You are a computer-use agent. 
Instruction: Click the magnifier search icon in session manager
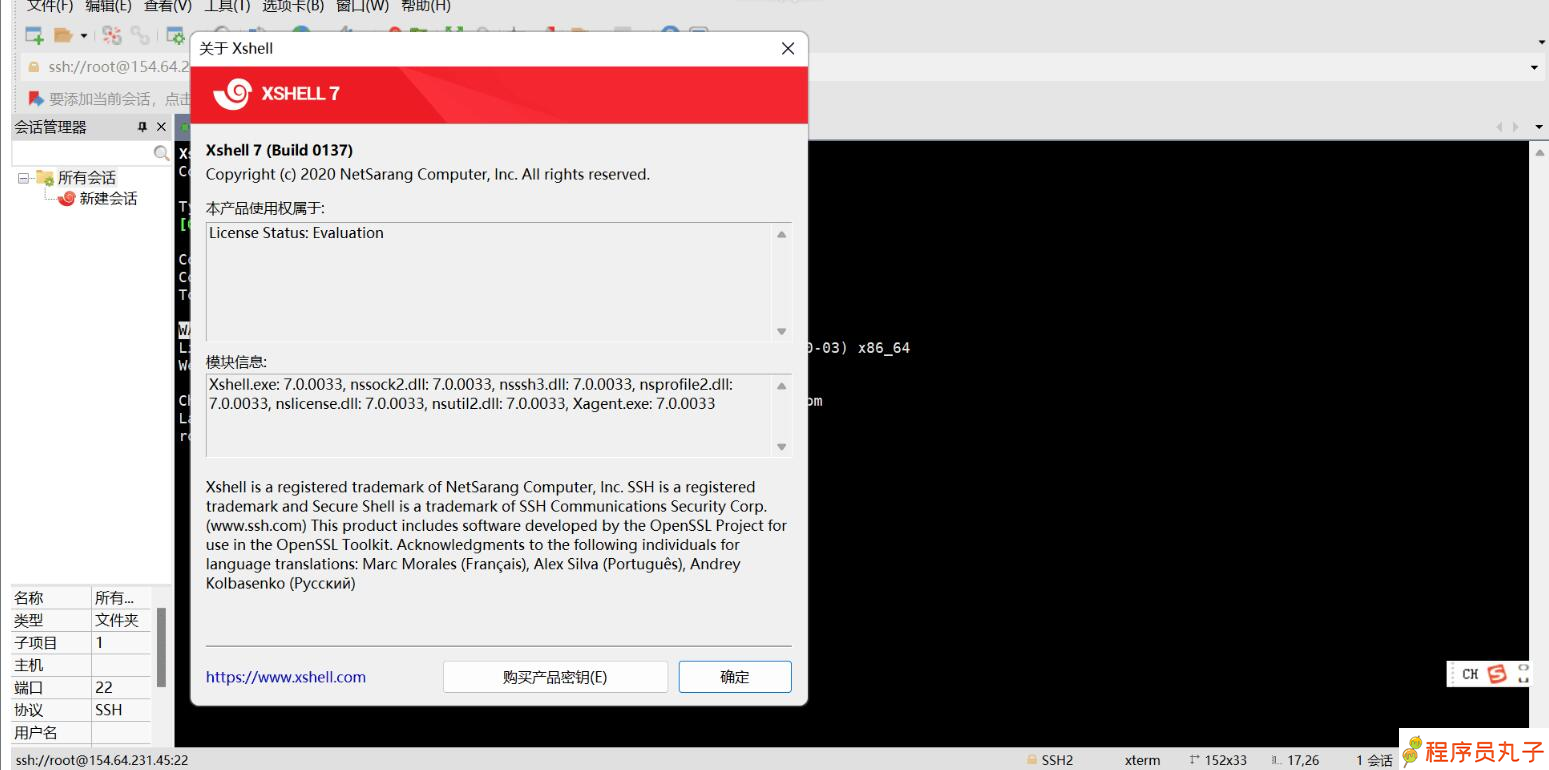click(160, 153)
